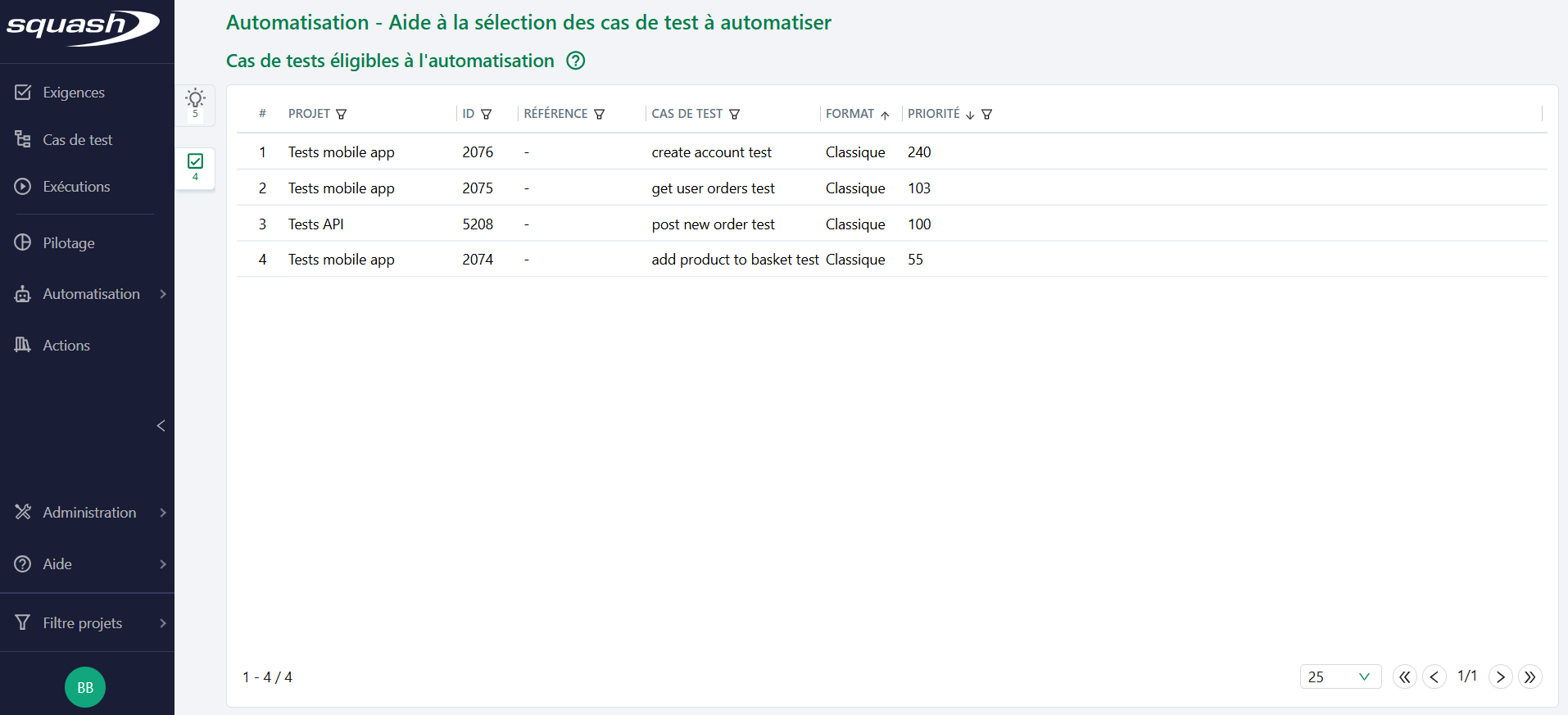
Task: Click the Squash logo
Action: [82, 28]
